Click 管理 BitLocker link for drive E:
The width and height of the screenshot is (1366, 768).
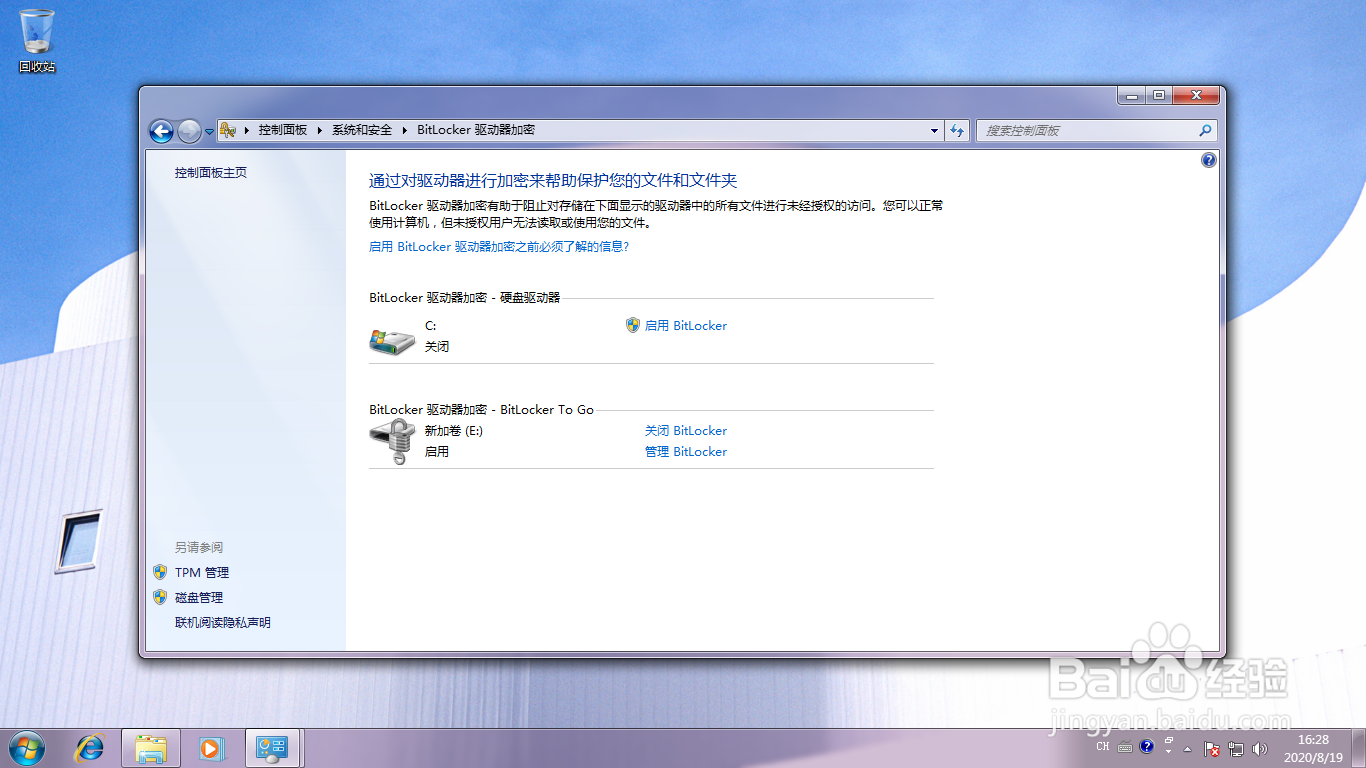coord(686,451)
